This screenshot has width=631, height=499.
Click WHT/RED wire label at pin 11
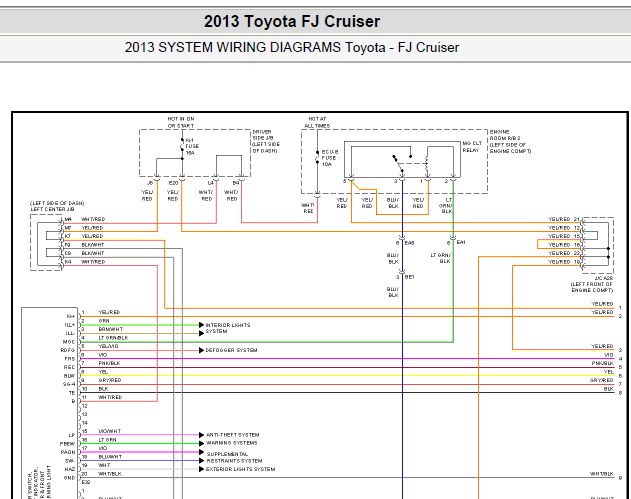point(110,397)
